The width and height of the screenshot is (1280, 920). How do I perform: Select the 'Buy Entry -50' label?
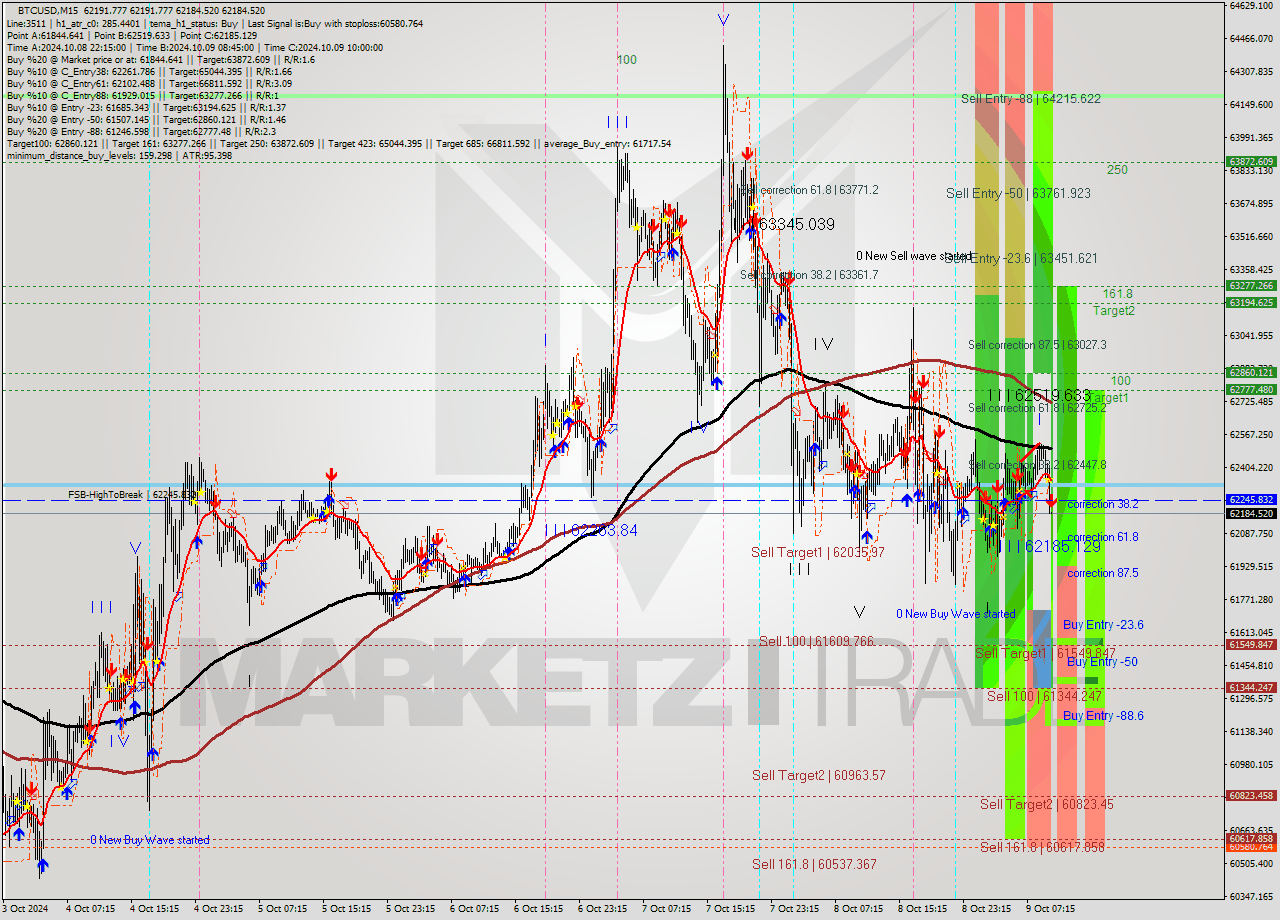[1102, 662]
